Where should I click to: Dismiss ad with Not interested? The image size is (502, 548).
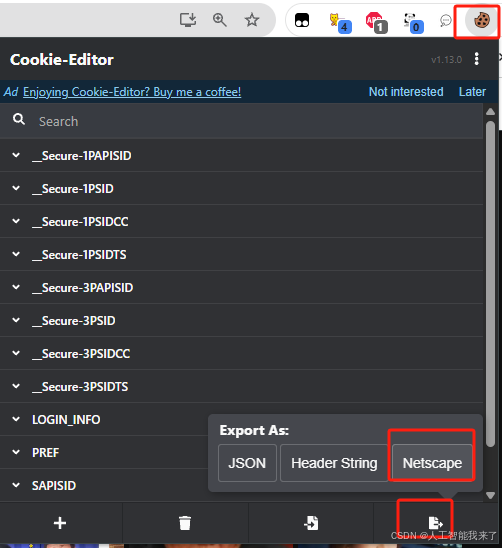coord(406,92)
